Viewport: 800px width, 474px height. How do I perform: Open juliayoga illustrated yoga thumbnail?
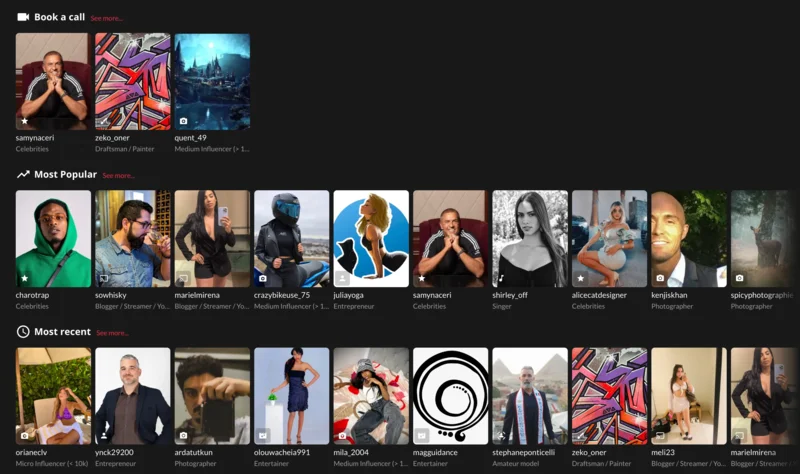pyautogui.click(x=371, y=239)
